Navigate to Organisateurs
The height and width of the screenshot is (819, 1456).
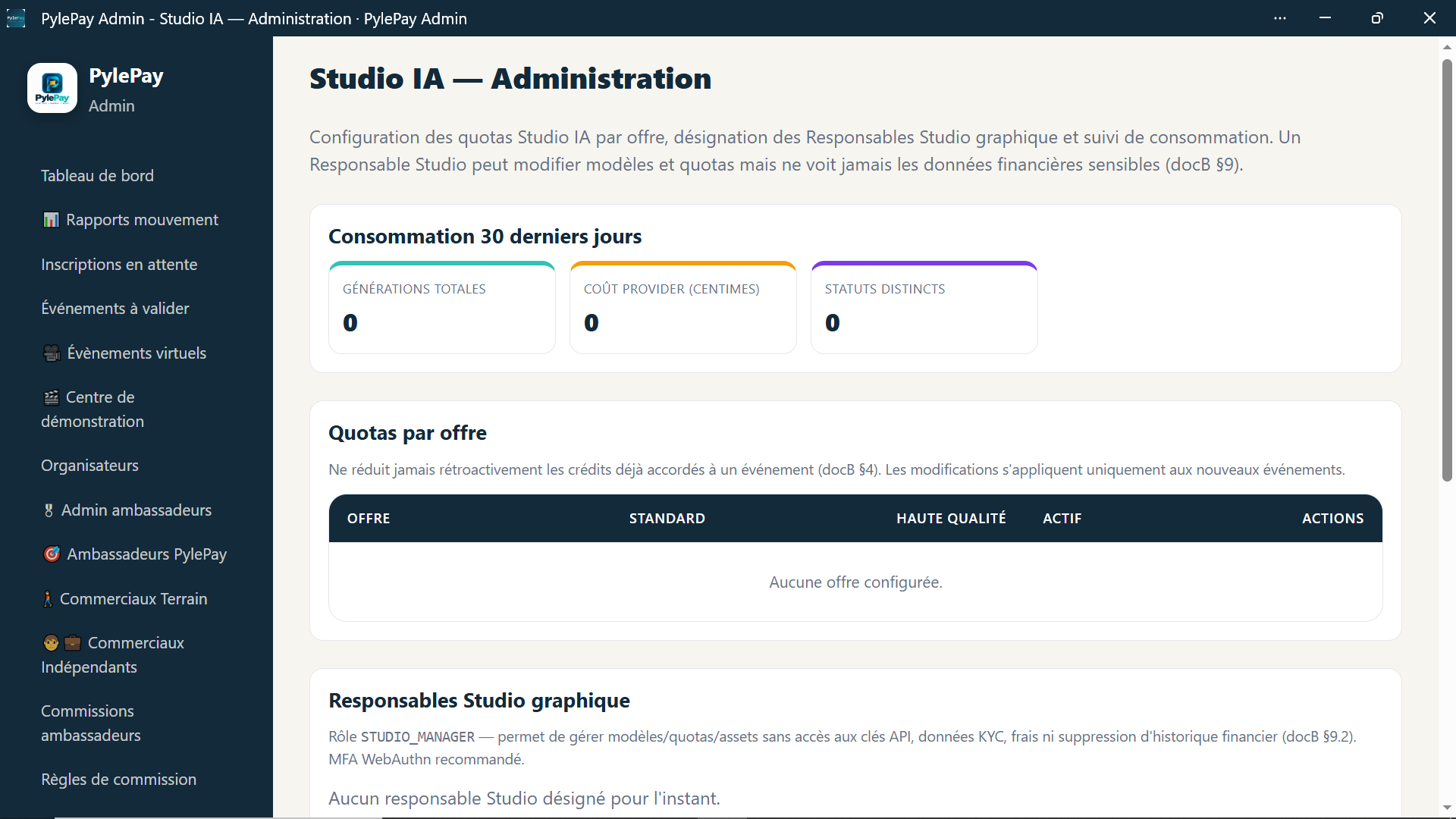point(89,466)
